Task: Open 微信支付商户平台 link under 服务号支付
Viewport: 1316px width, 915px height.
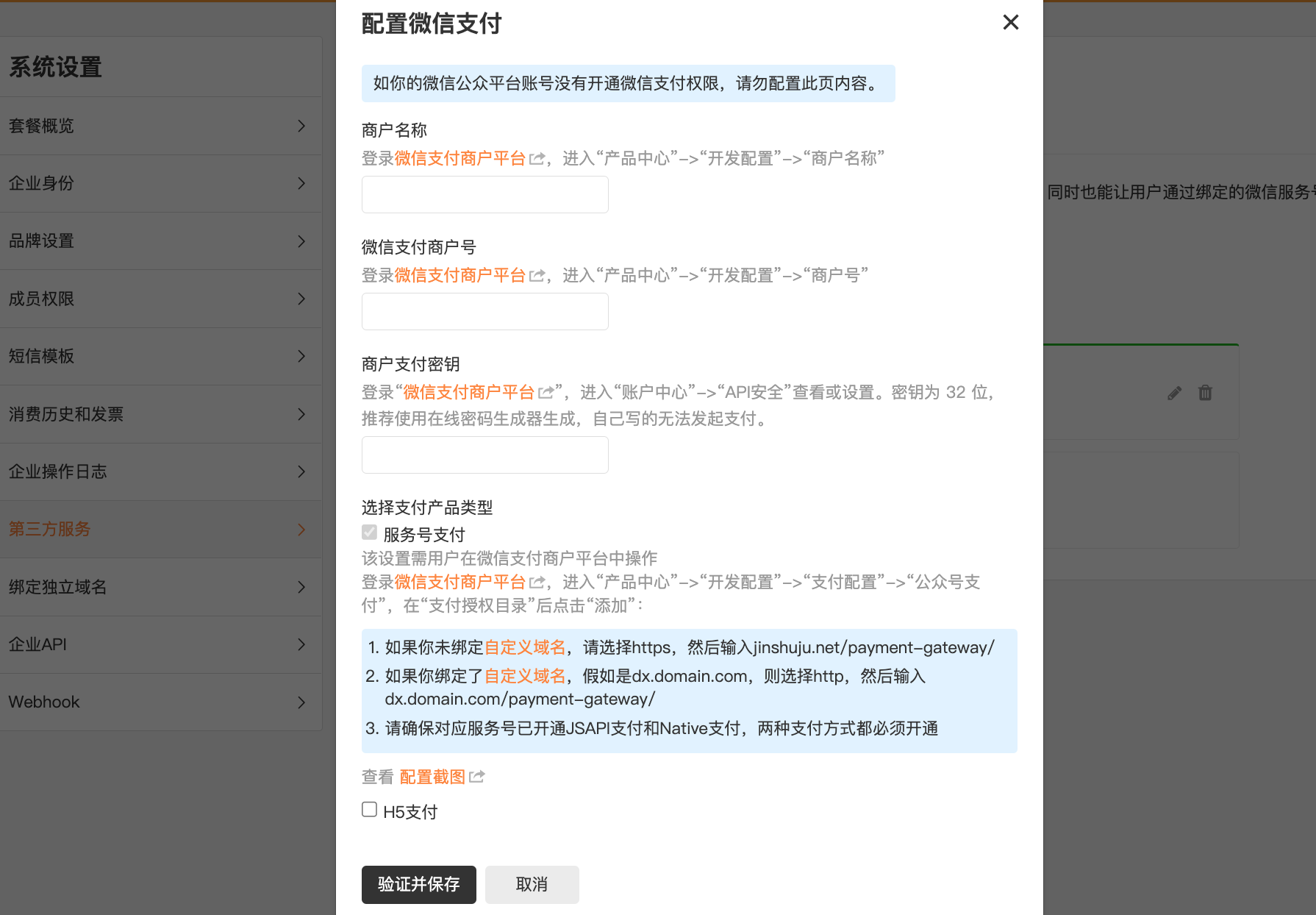Action: click(460, 583)
